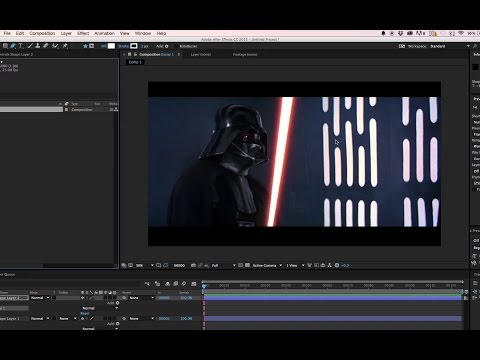Viewport: 480px width, 360px height.
Task: Toggle region of interest button
Action: pos(240,265)
